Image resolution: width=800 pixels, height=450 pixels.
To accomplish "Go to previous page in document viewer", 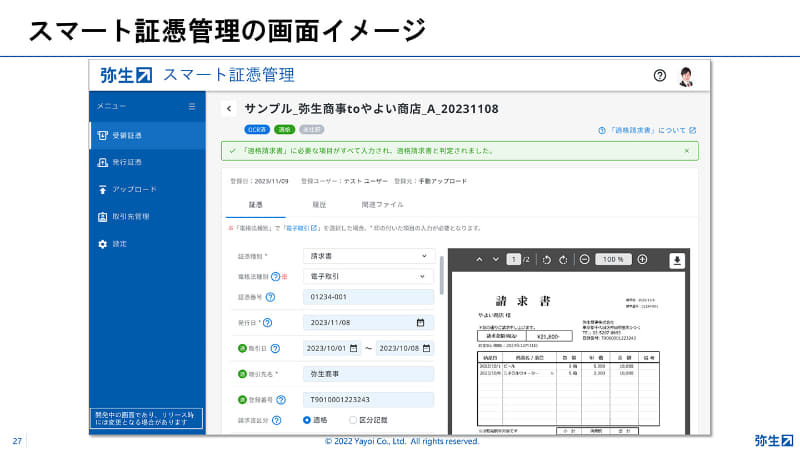I will click(479, 260).
